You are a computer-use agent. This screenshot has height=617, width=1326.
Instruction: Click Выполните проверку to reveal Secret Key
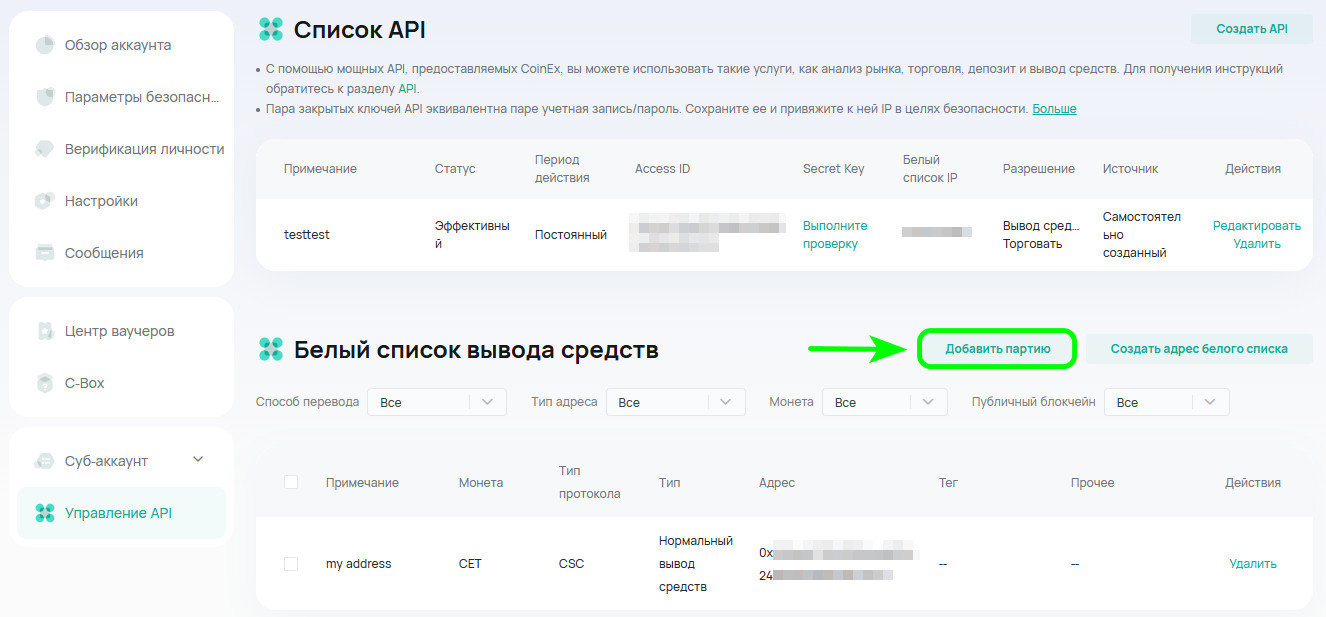[x=835, y=235]
